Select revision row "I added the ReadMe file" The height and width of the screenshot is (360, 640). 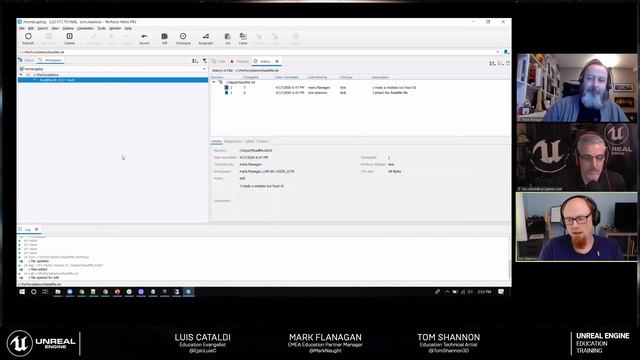pos(361,93)
